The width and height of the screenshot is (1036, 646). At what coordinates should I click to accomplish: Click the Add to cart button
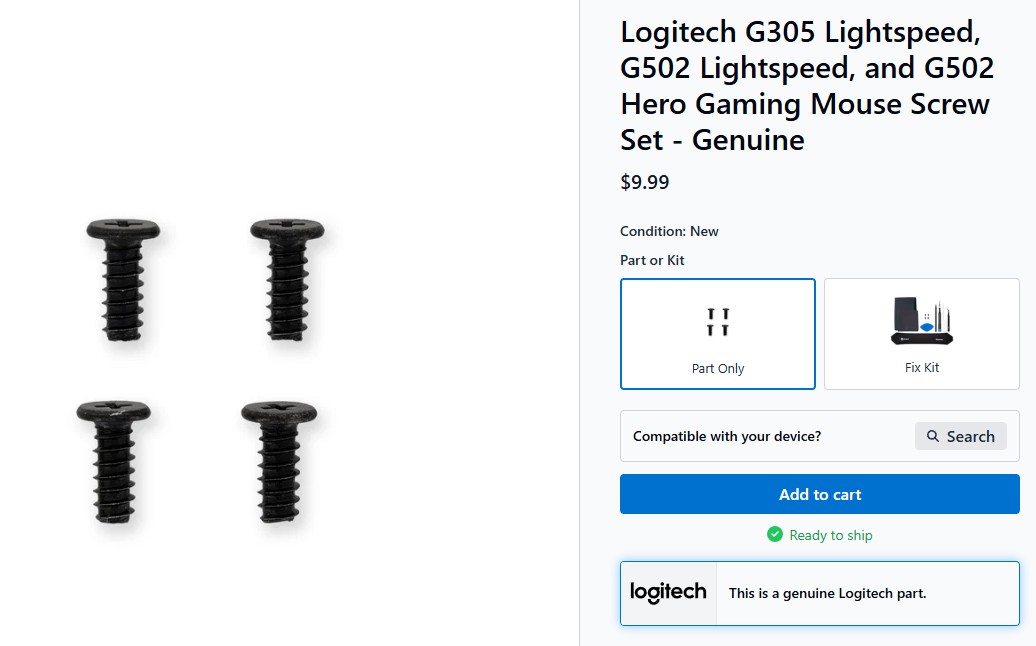tap(819, 493)
